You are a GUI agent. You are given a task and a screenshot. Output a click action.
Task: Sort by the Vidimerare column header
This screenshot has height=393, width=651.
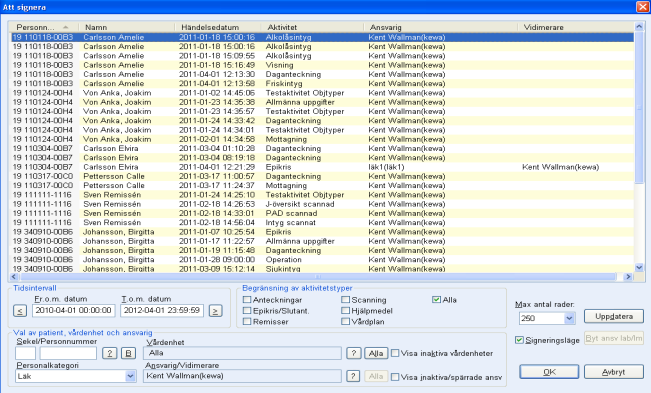[x=576, y=27]
